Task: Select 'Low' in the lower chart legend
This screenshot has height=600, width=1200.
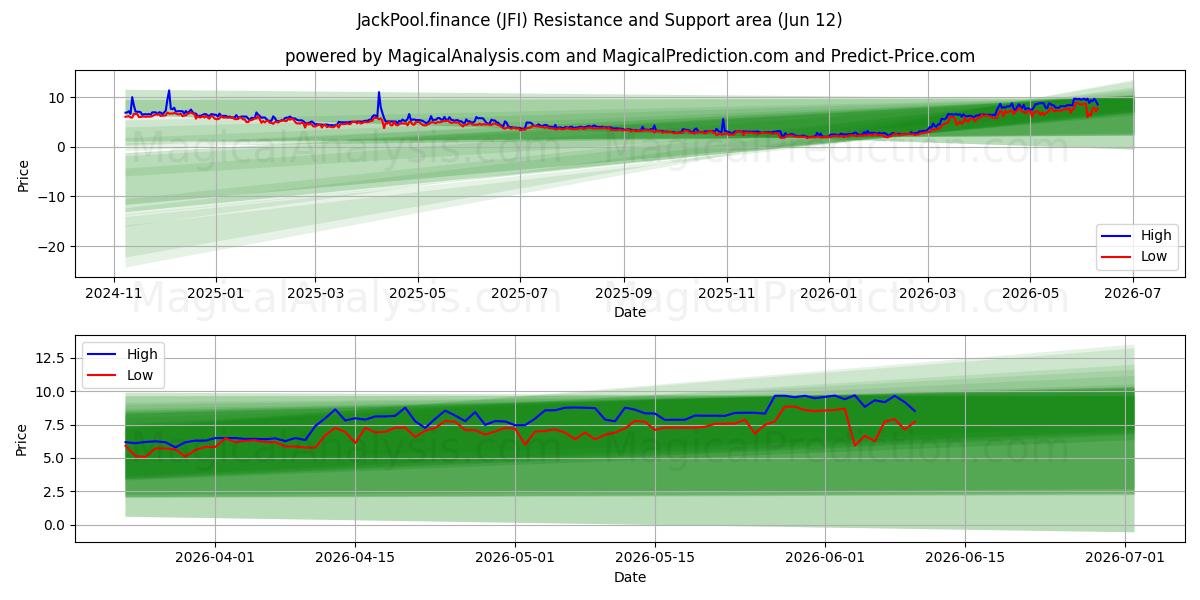Action: (140, 374)
